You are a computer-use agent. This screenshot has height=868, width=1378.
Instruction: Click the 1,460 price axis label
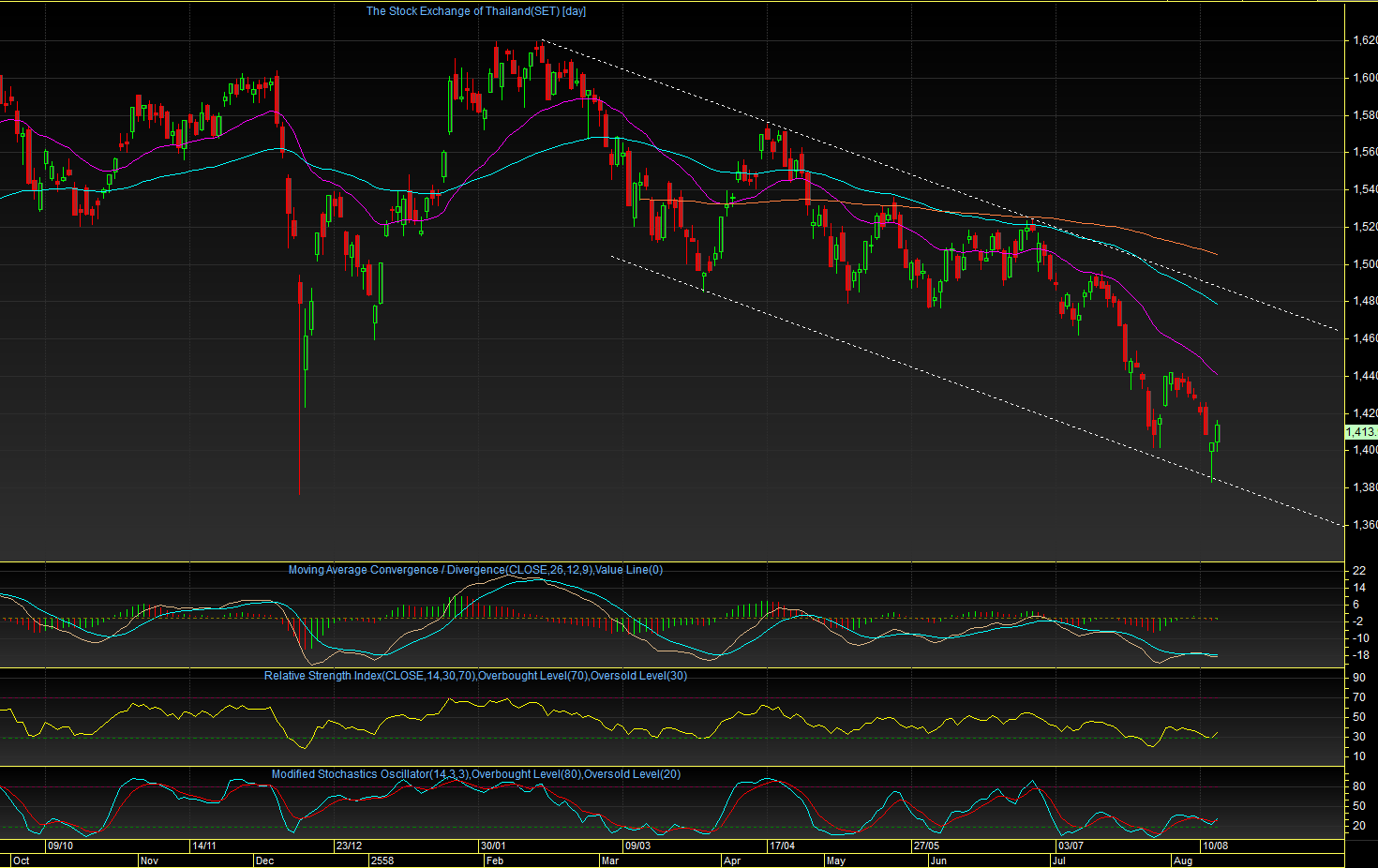click(x=1365, y=338)
